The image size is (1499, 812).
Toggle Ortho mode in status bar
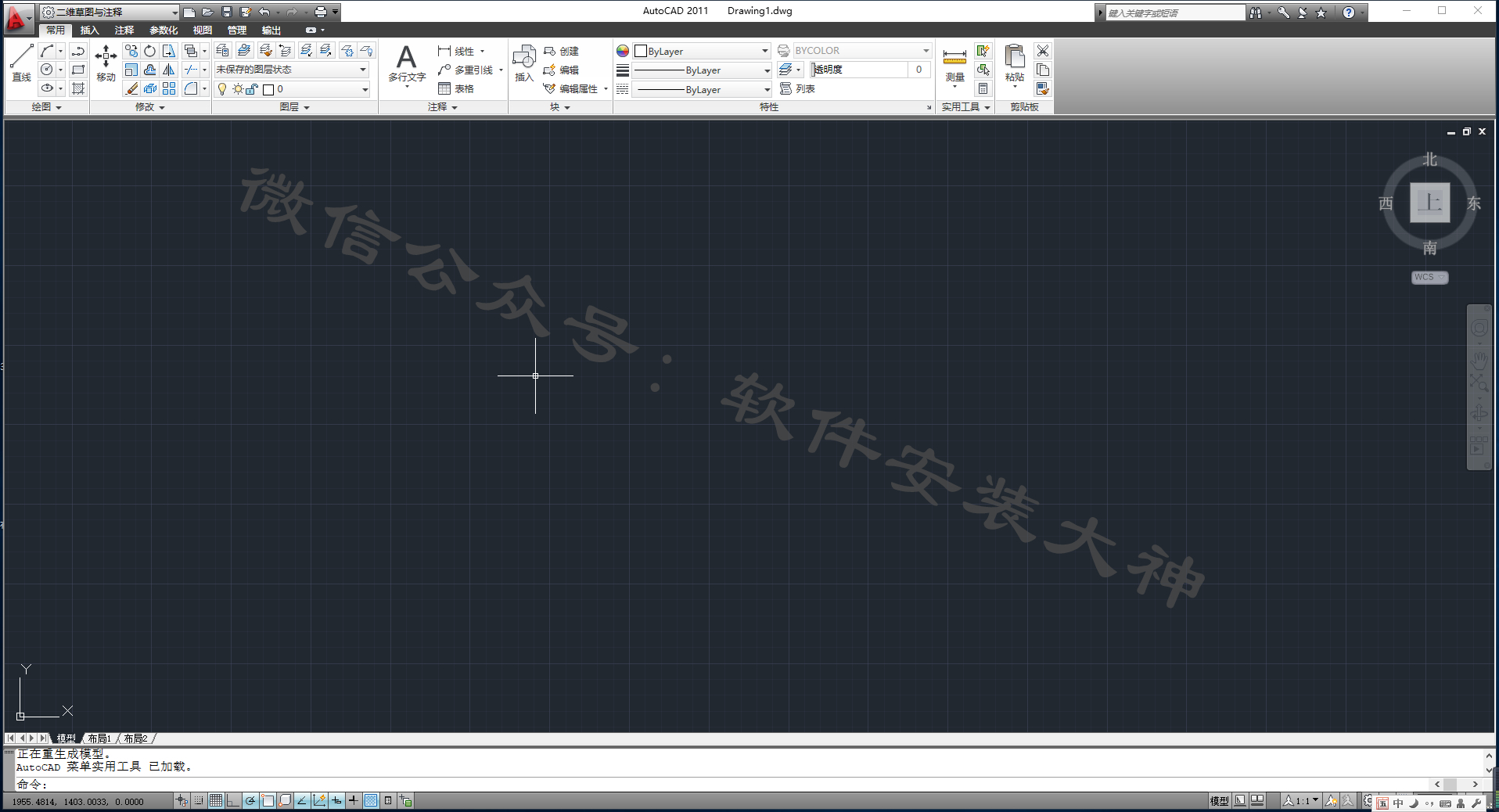tap(233, 800)
